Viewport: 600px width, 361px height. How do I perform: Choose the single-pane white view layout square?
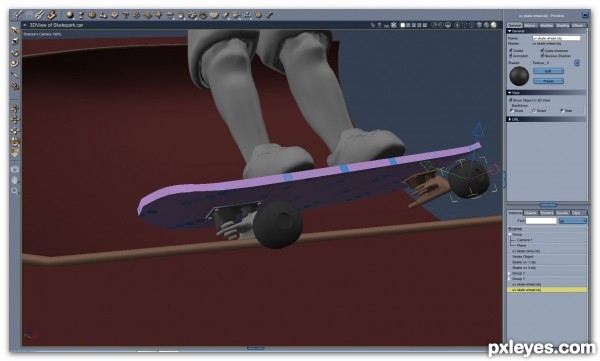(403, 25)
